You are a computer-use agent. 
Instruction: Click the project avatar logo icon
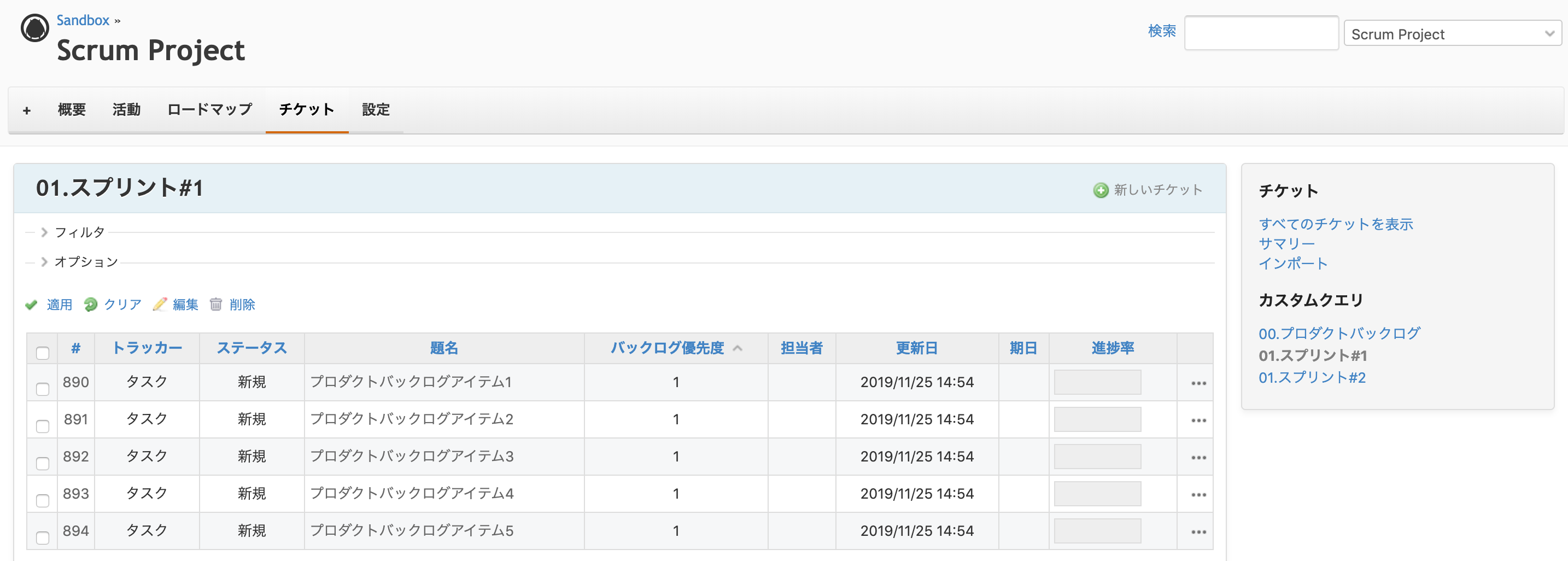34,28
